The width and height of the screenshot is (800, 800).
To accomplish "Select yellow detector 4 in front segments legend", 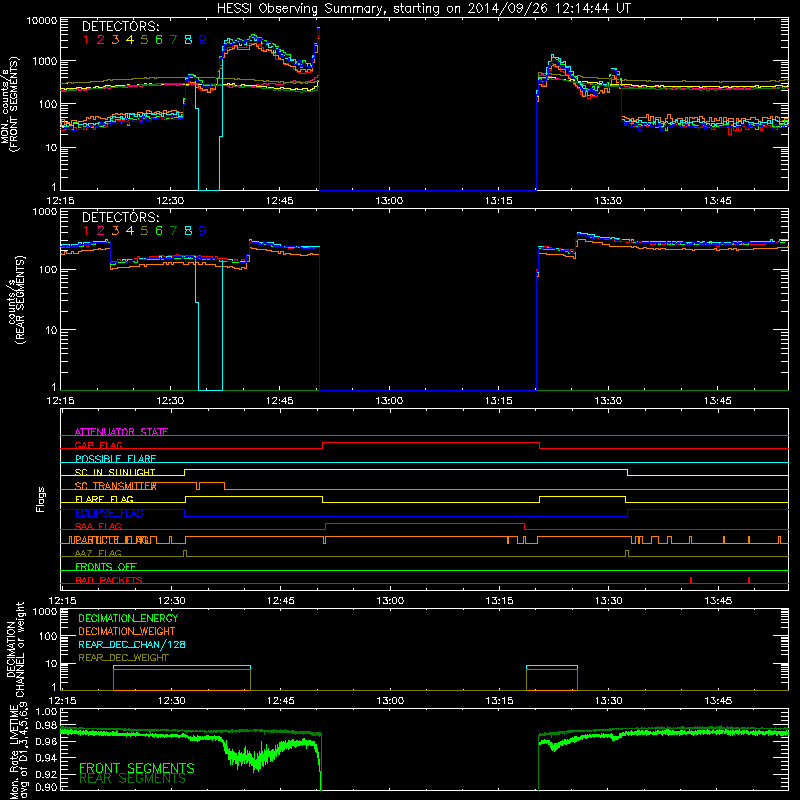I will (130, 40).
